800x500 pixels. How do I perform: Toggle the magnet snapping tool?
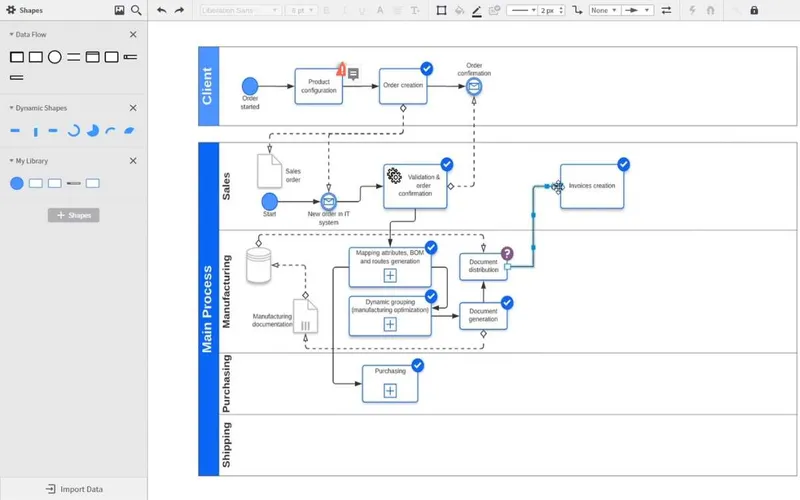pos(710,10)
